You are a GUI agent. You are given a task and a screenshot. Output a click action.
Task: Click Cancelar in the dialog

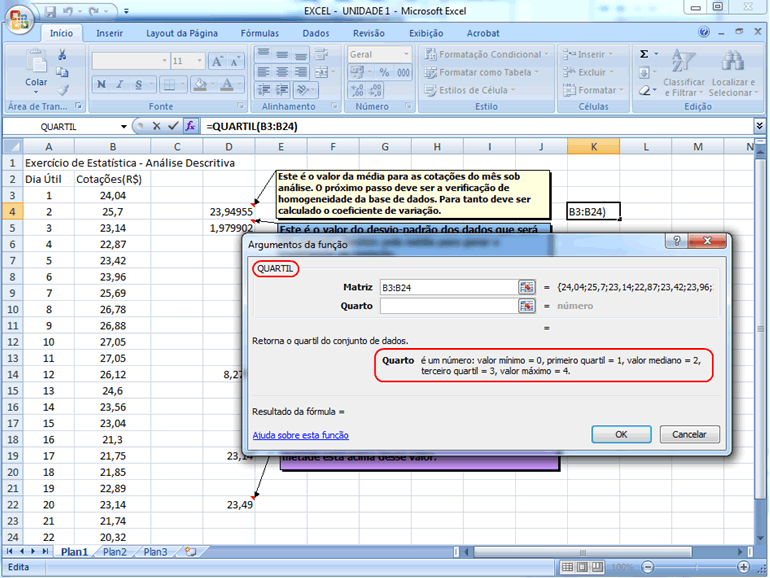click(x=689, y=435)
